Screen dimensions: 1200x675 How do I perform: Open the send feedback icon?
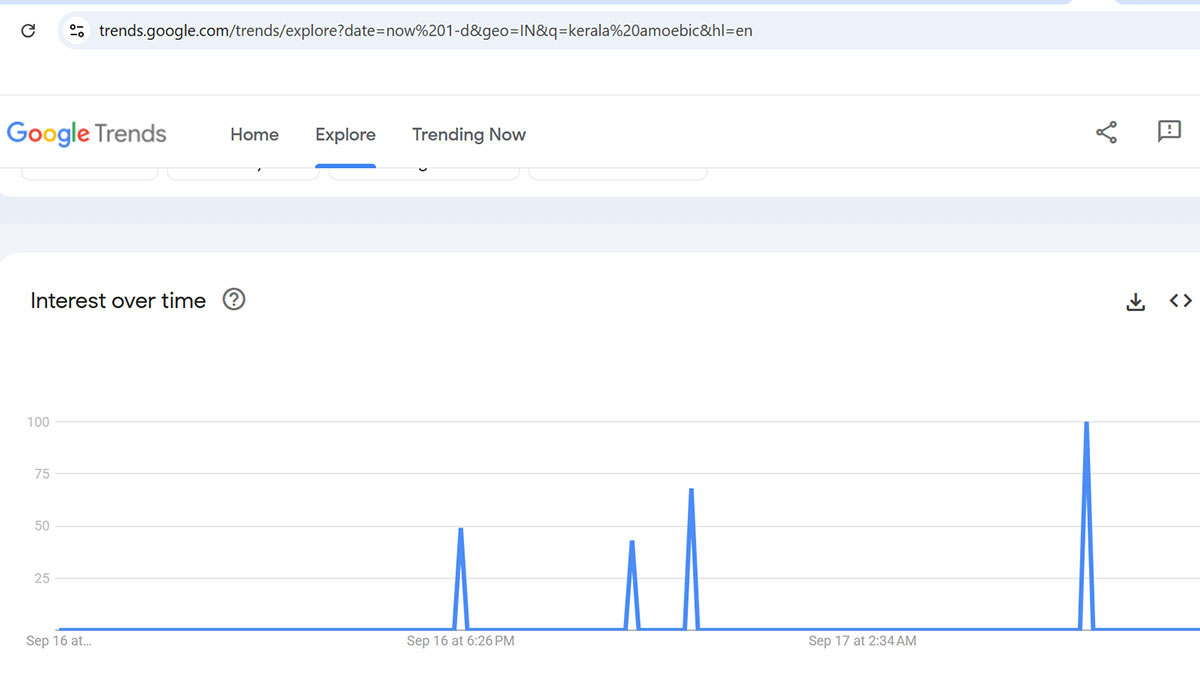coord(1169,132)
